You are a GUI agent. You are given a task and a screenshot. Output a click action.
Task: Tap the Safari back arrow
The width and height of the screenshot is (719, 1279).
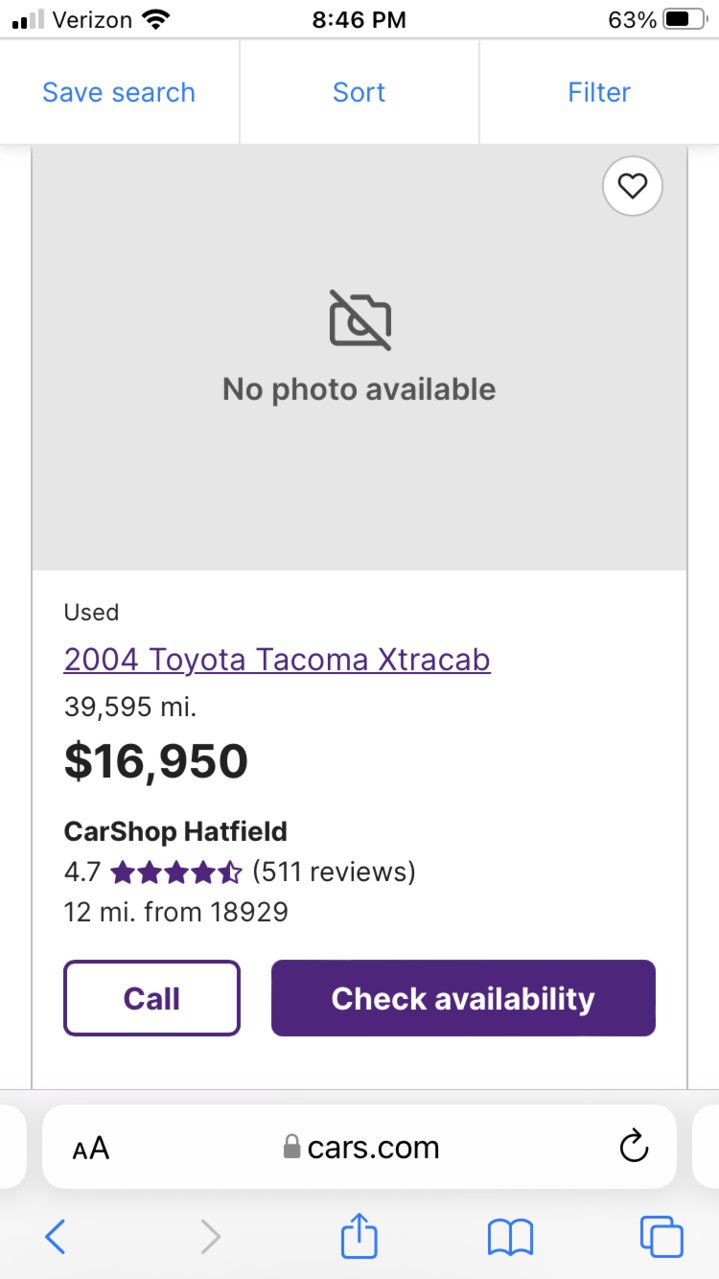(56, 1237)
